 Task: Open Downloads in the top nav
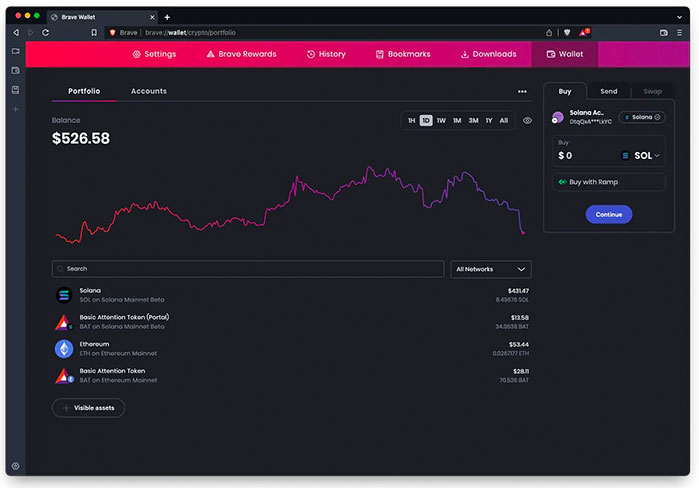488,54
